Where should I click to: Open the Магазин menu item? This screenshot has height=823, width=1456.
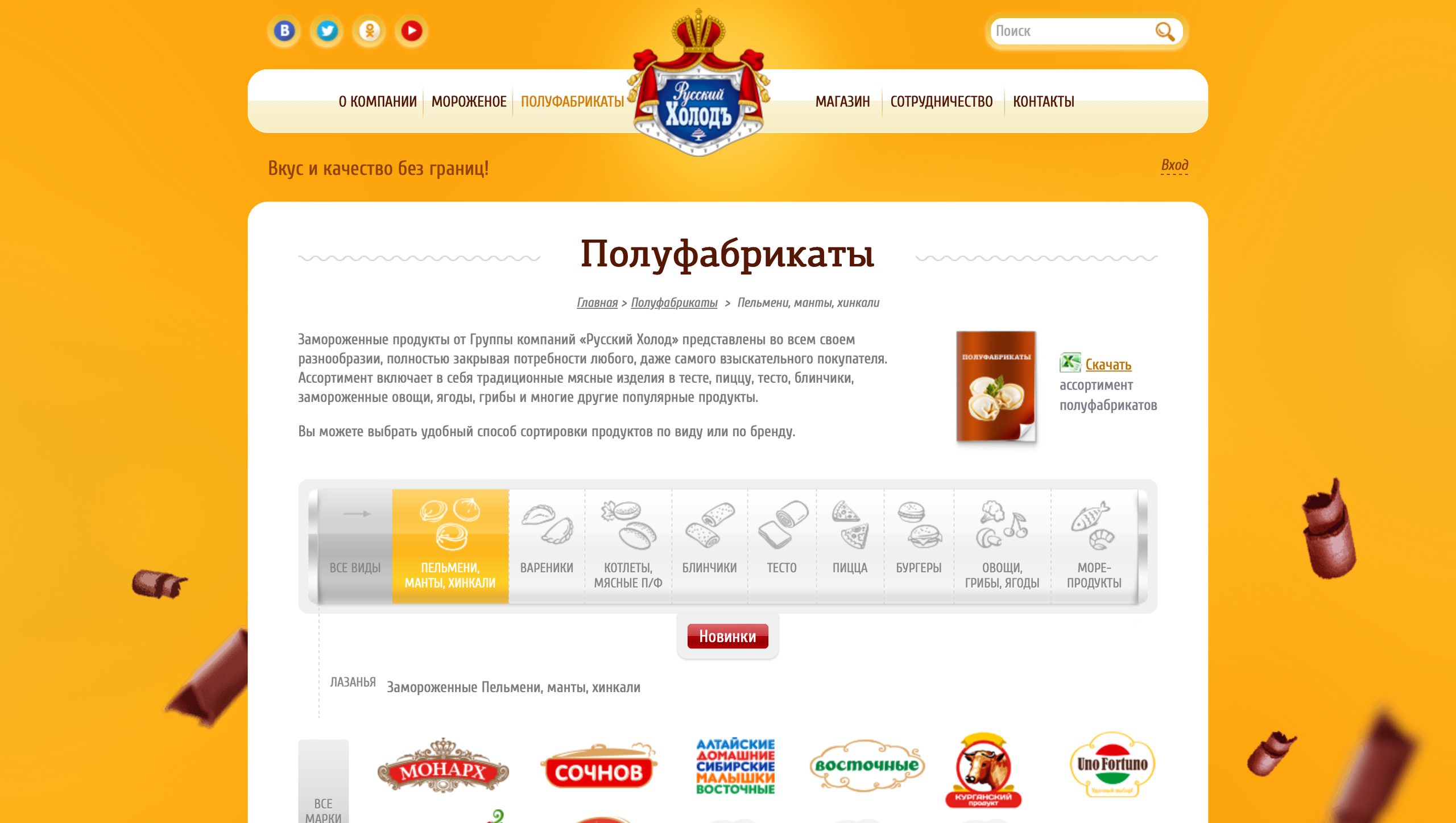842,102
